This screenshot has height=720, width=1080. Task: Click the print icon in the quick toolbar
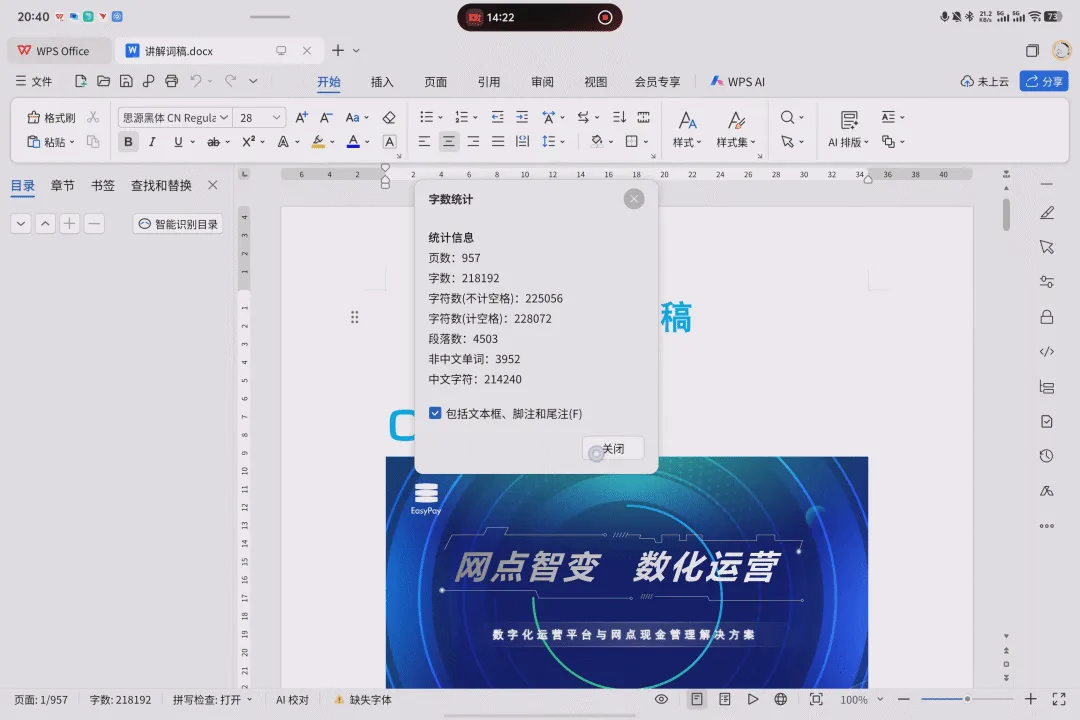pos(172,81)
